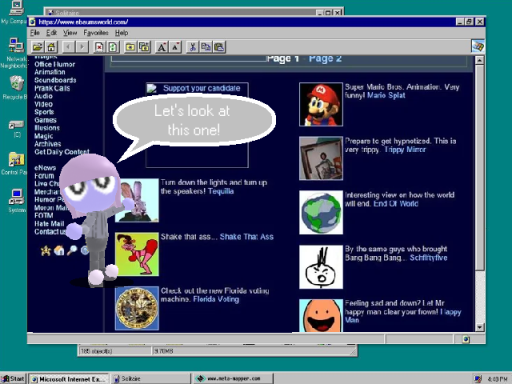Open the Favorites menu

pos(96,33)
